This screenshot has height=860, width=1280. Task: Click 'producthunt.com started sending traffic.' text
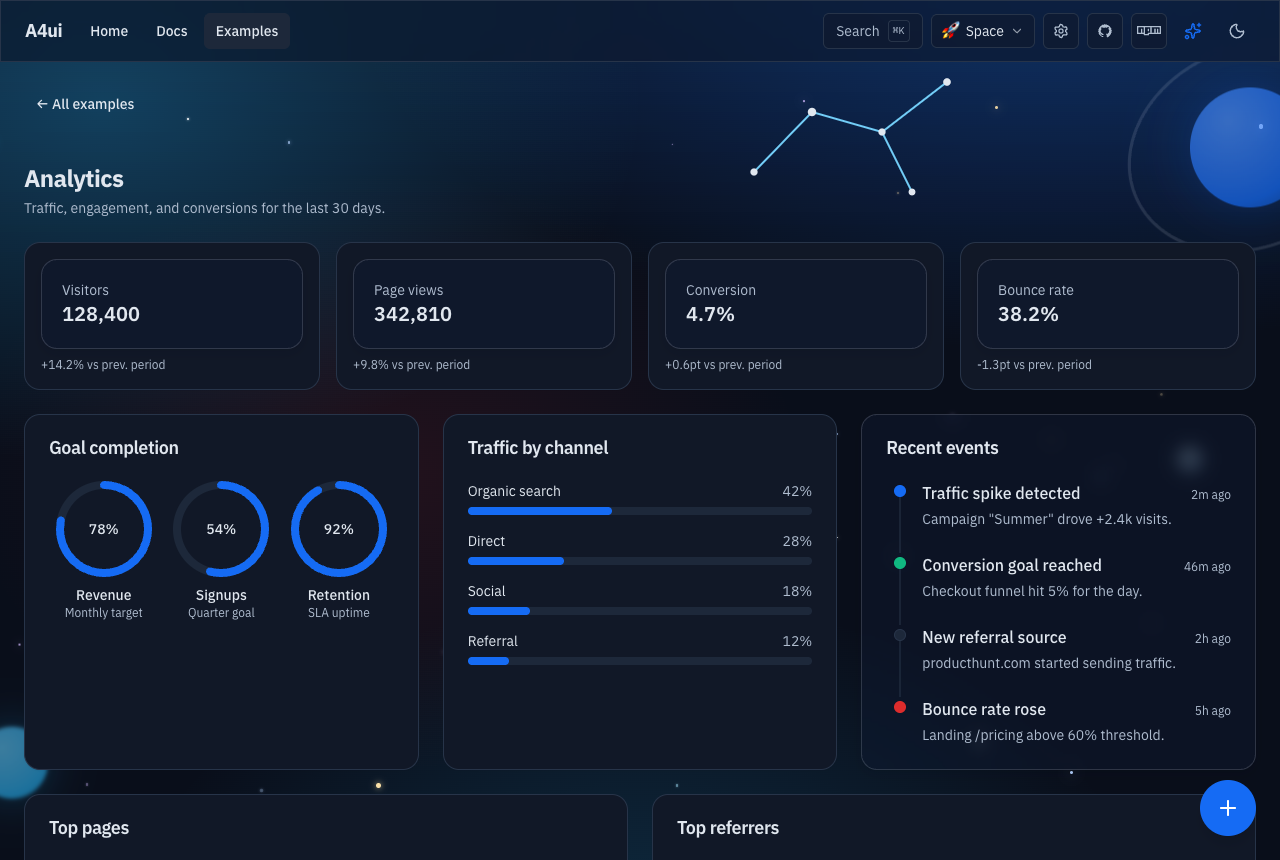1049,663
